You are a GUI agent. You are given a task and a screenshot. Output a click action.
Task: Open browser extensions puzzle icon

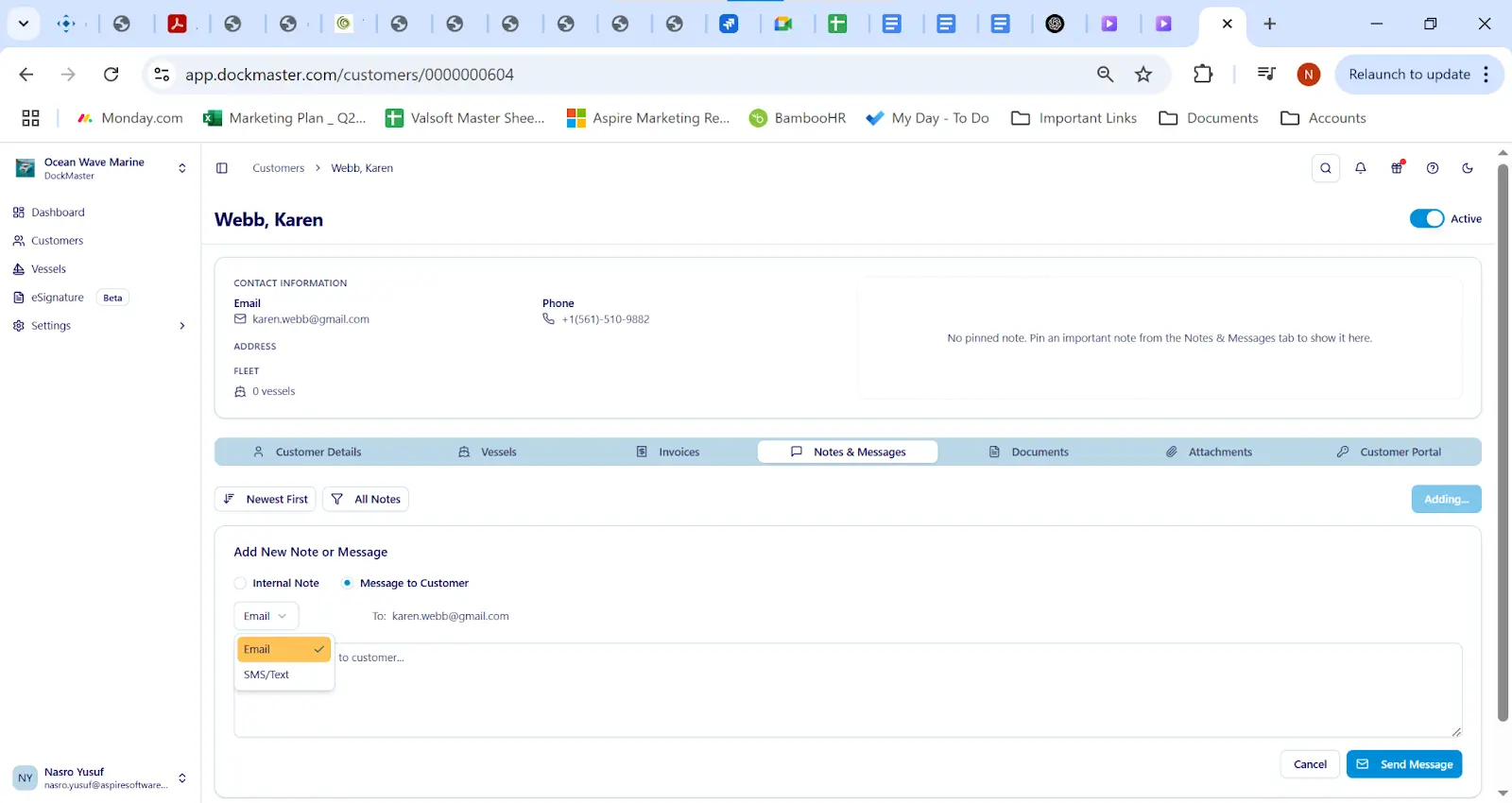click(1203, 75)
